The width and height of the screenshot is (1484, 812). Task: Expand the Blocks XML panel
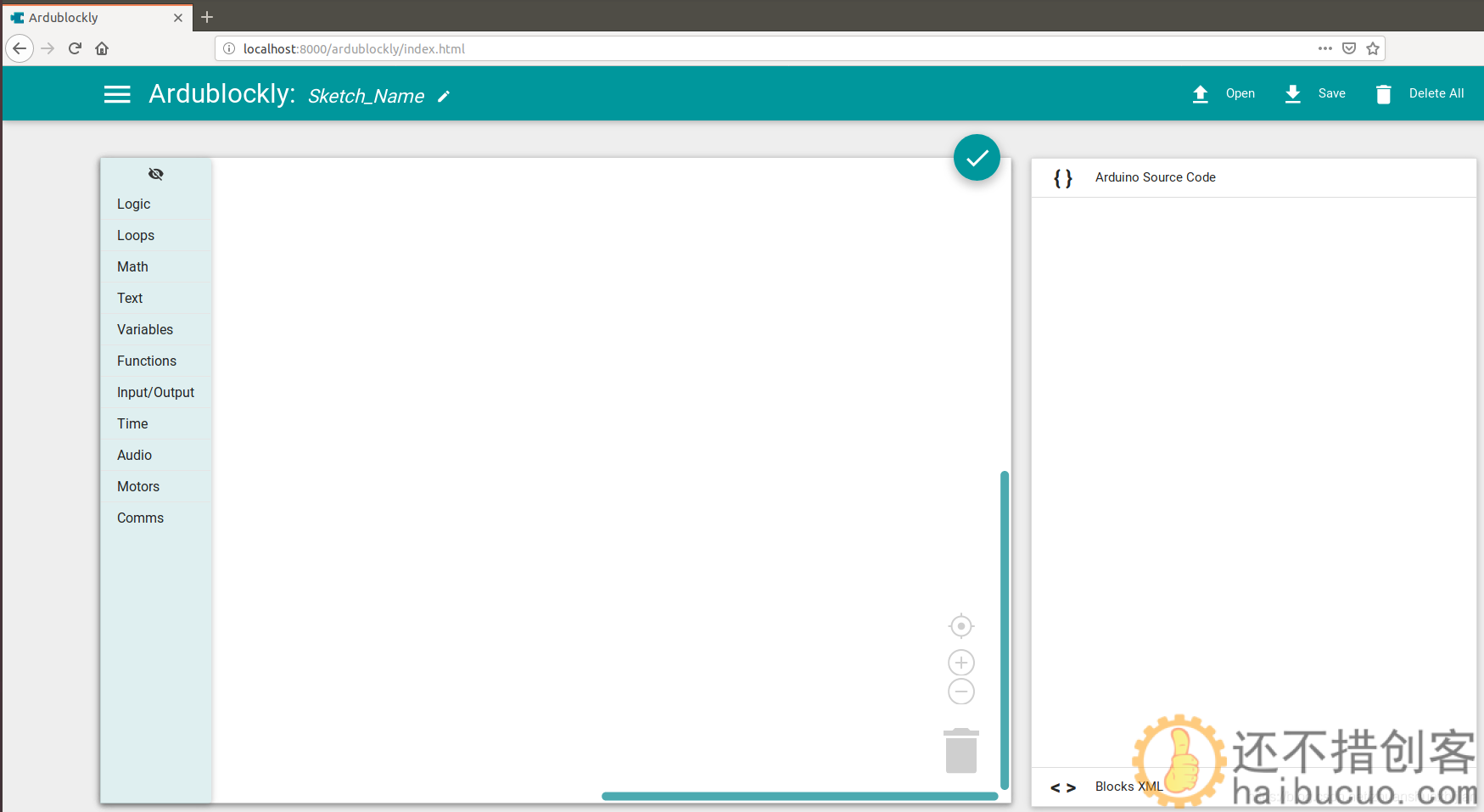click(1254, 787)
